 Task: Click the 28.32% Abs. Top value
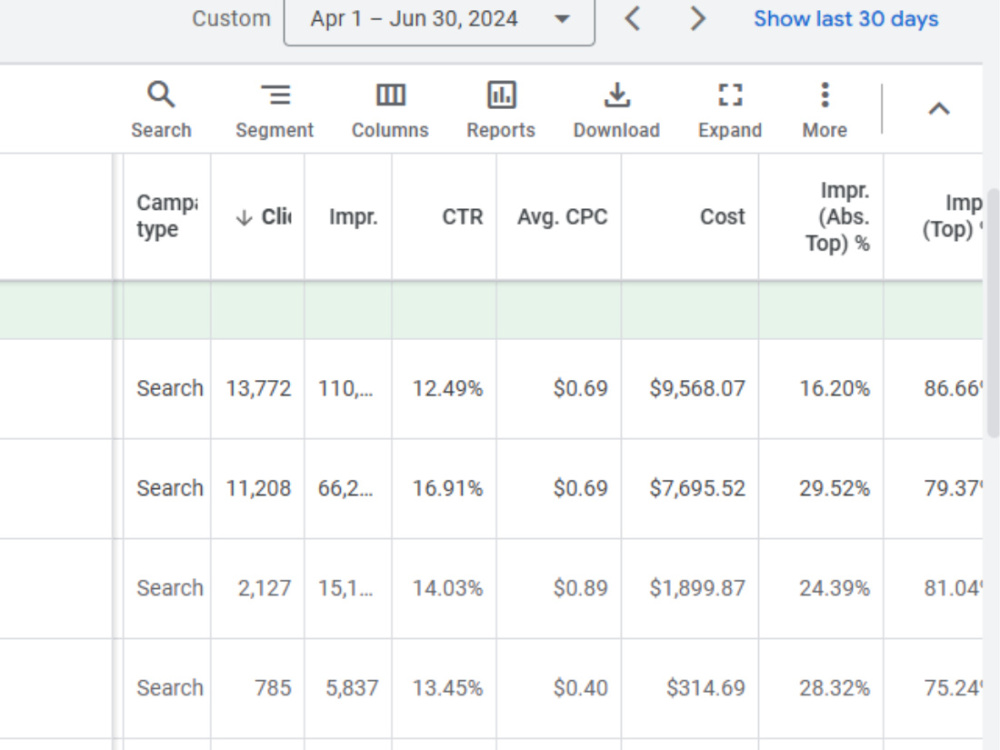pyautogui.click(x=835, y=688)
